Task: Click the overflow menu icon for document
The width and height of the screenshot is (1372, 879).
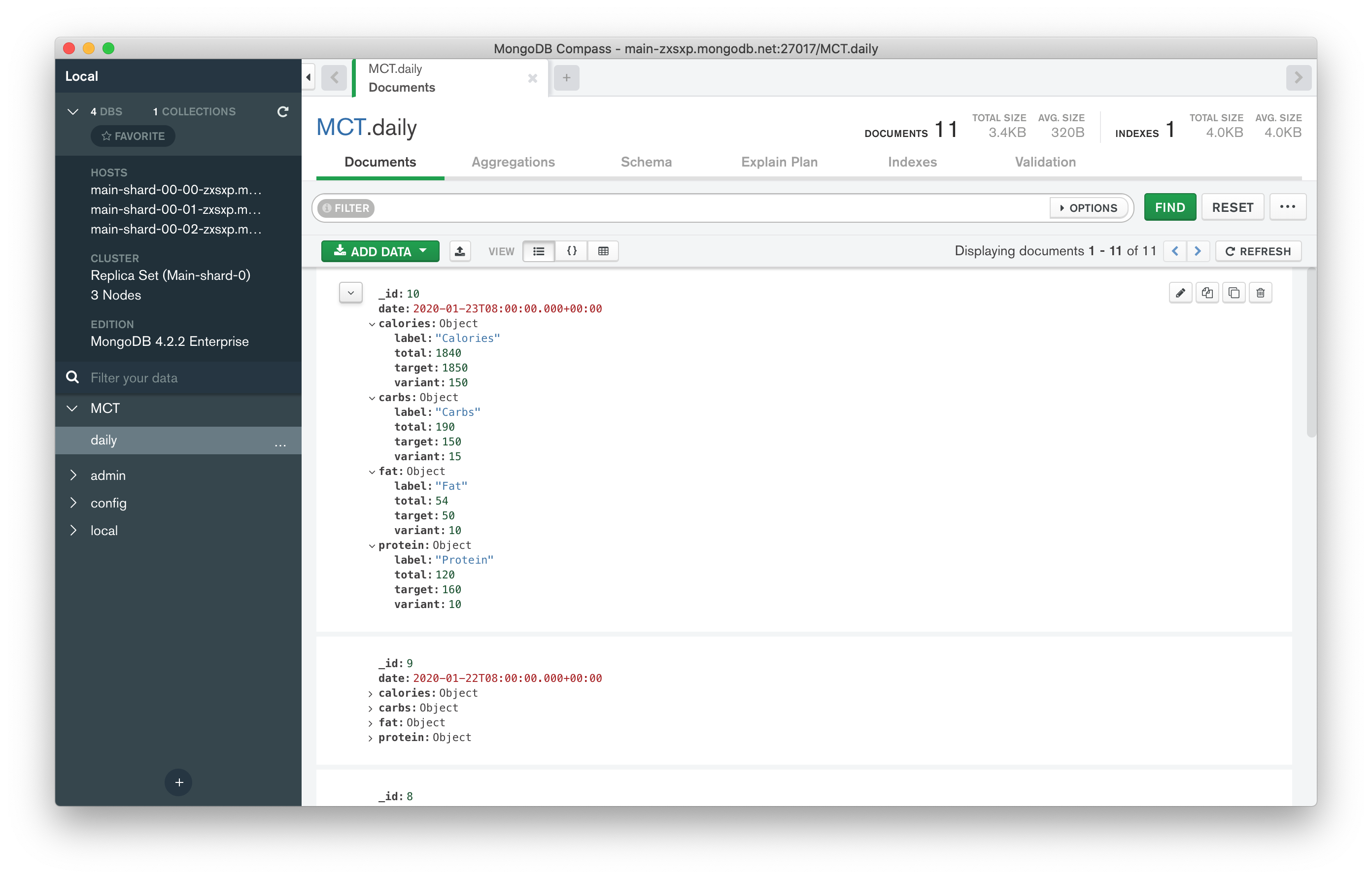Action: pos(1288,207)
